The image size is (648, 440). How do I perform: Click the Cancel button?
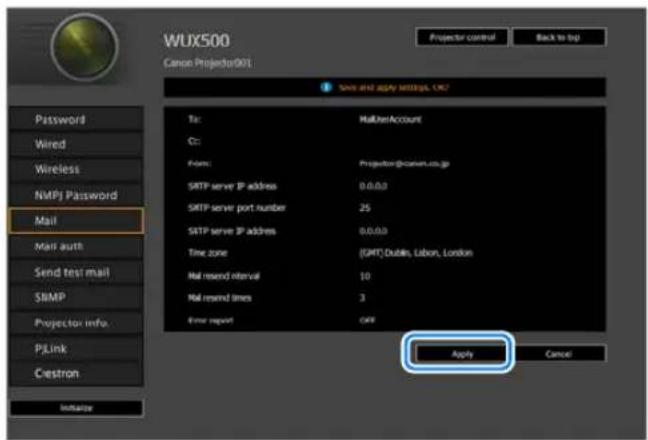pos(559,354)
